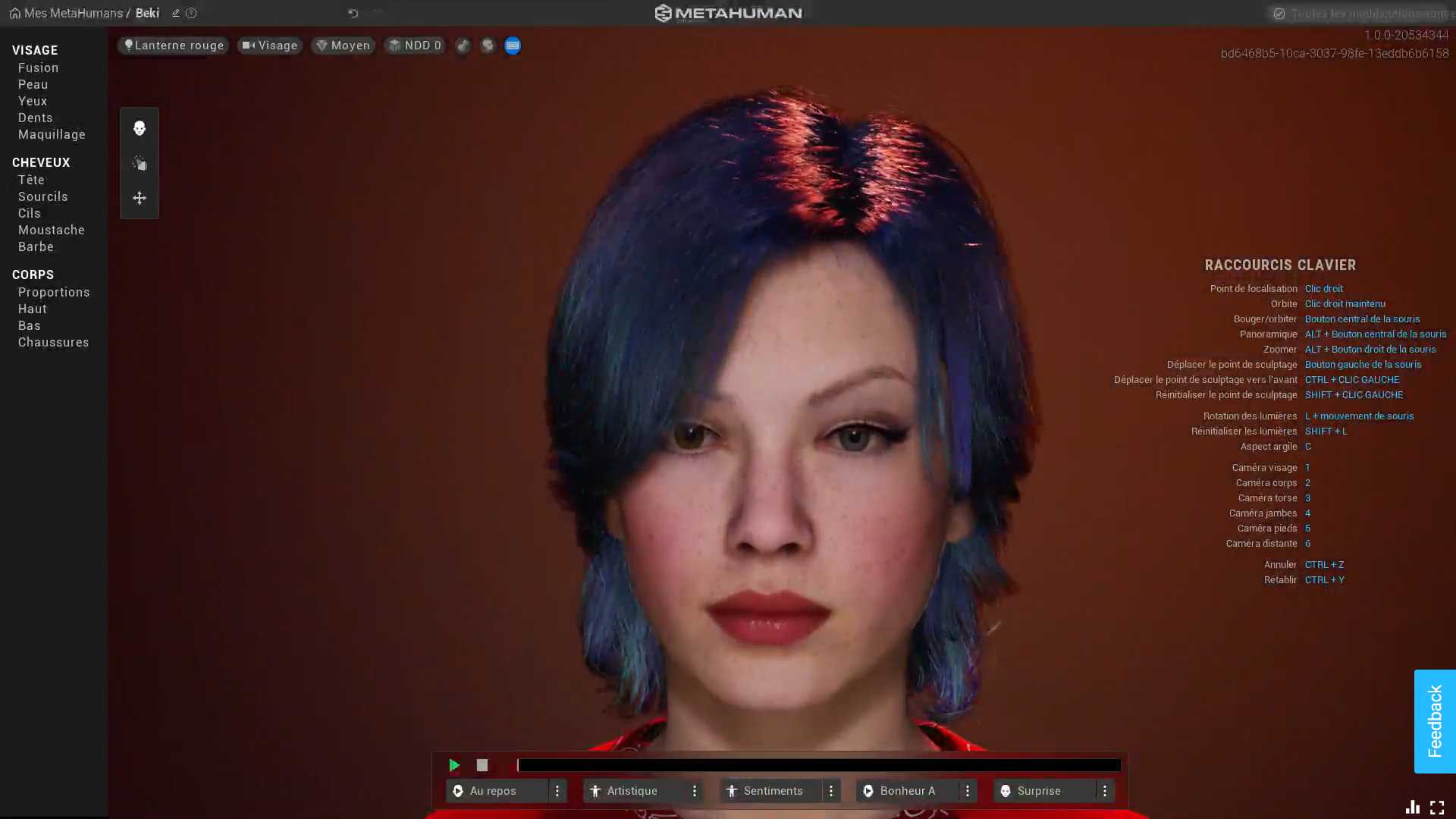Screen dimensions: 1456x819
Task: Click the undo arrow icon
Action: 353,13
